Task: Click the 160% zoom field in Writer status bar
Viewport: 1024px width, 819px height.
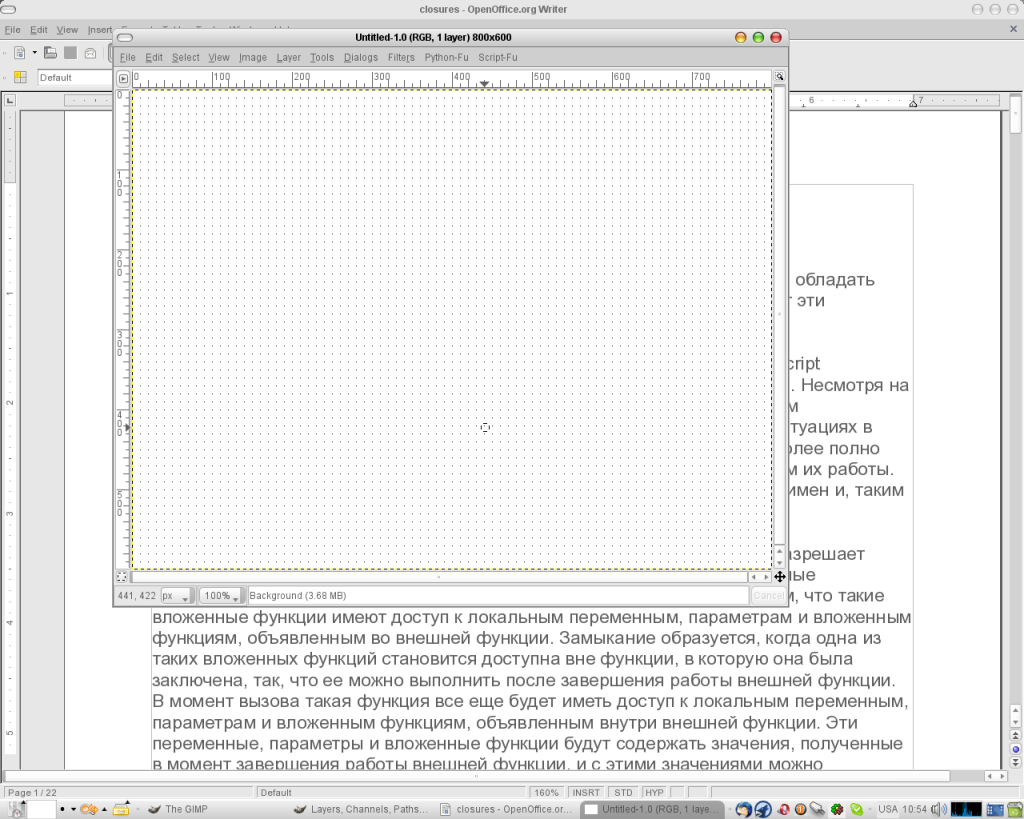Action: tap(546, 792)
